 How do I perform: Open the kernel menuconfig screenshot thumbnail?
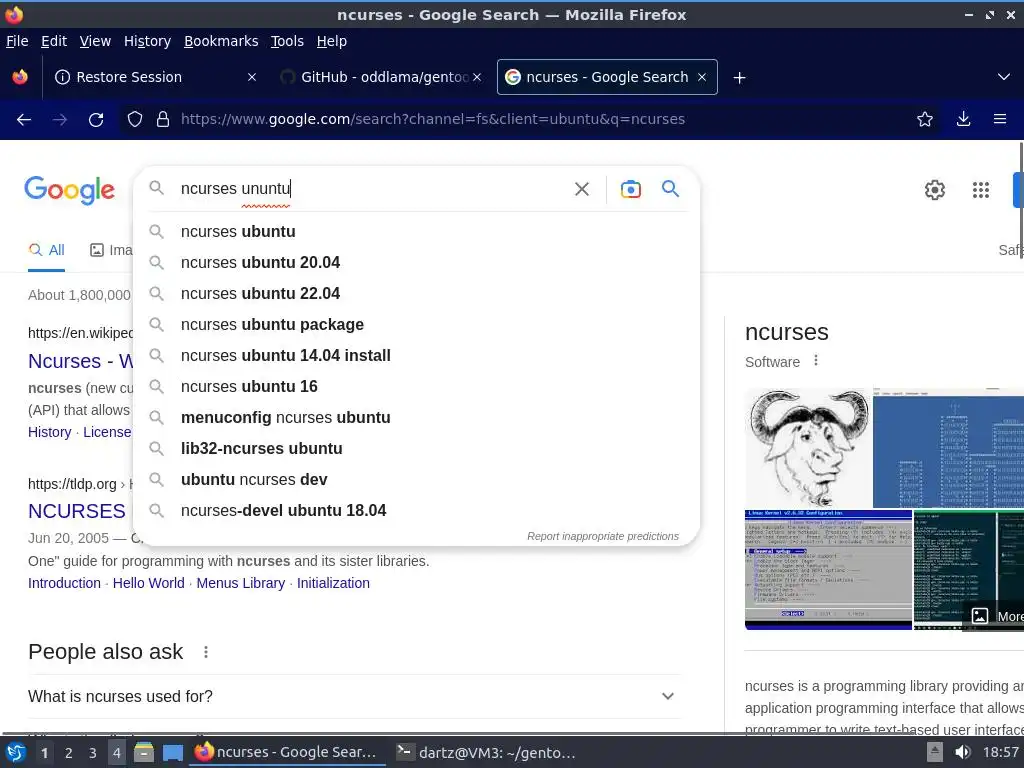[828, 569]
